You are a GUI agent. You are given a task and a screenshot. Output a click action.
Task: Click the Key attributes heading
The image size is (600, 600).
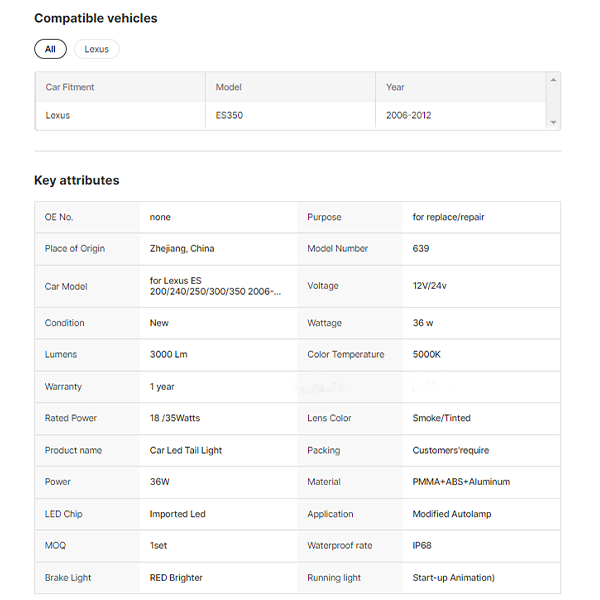click(77, 181)
